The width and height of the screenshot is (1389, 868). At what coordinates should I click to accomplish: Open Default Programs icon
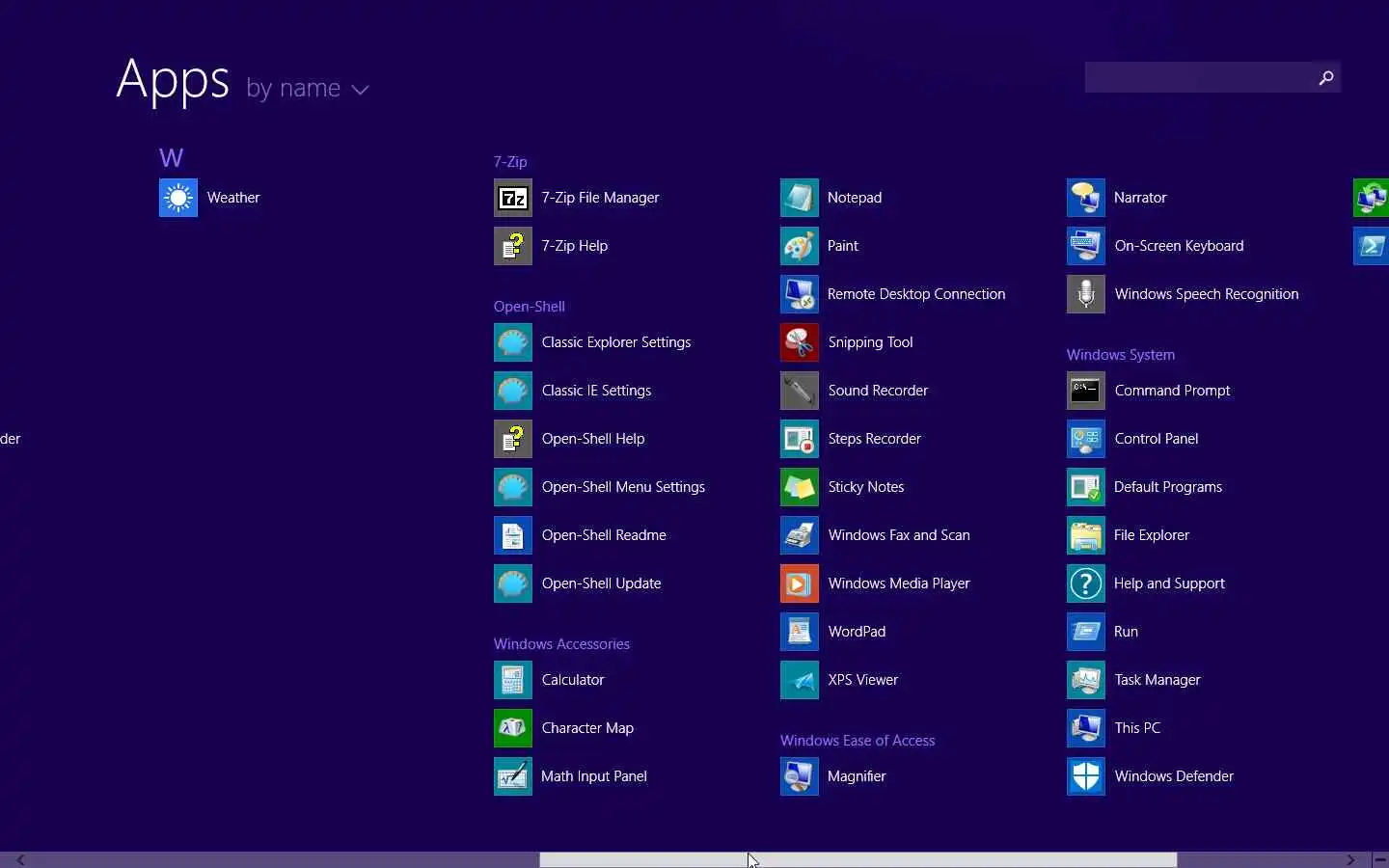tap(1086, 487)
